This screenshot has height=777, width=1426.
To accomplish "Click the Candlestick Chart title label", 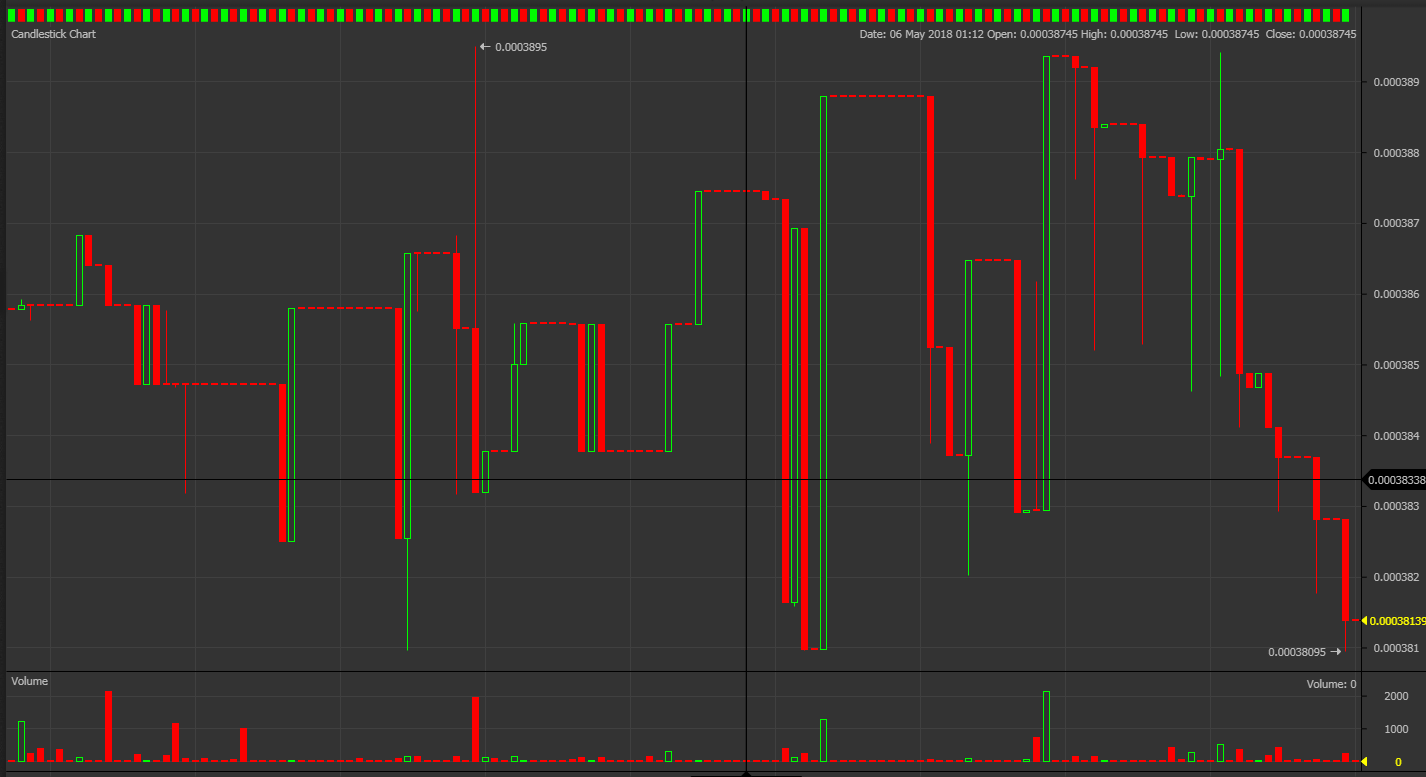I will (53, 33).
